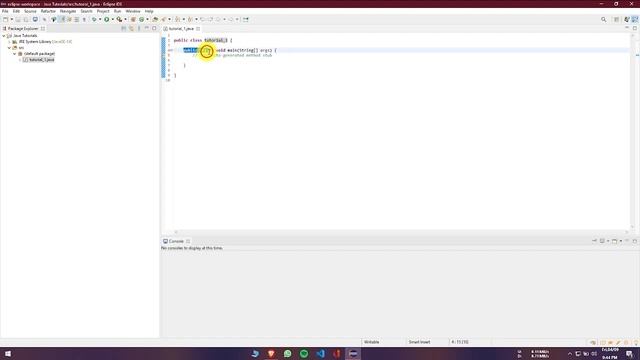Image resolution: width=640 pixels, height=360 pixels.
Task: Click Open Console icon in Console panel
Action: (614, 241)
